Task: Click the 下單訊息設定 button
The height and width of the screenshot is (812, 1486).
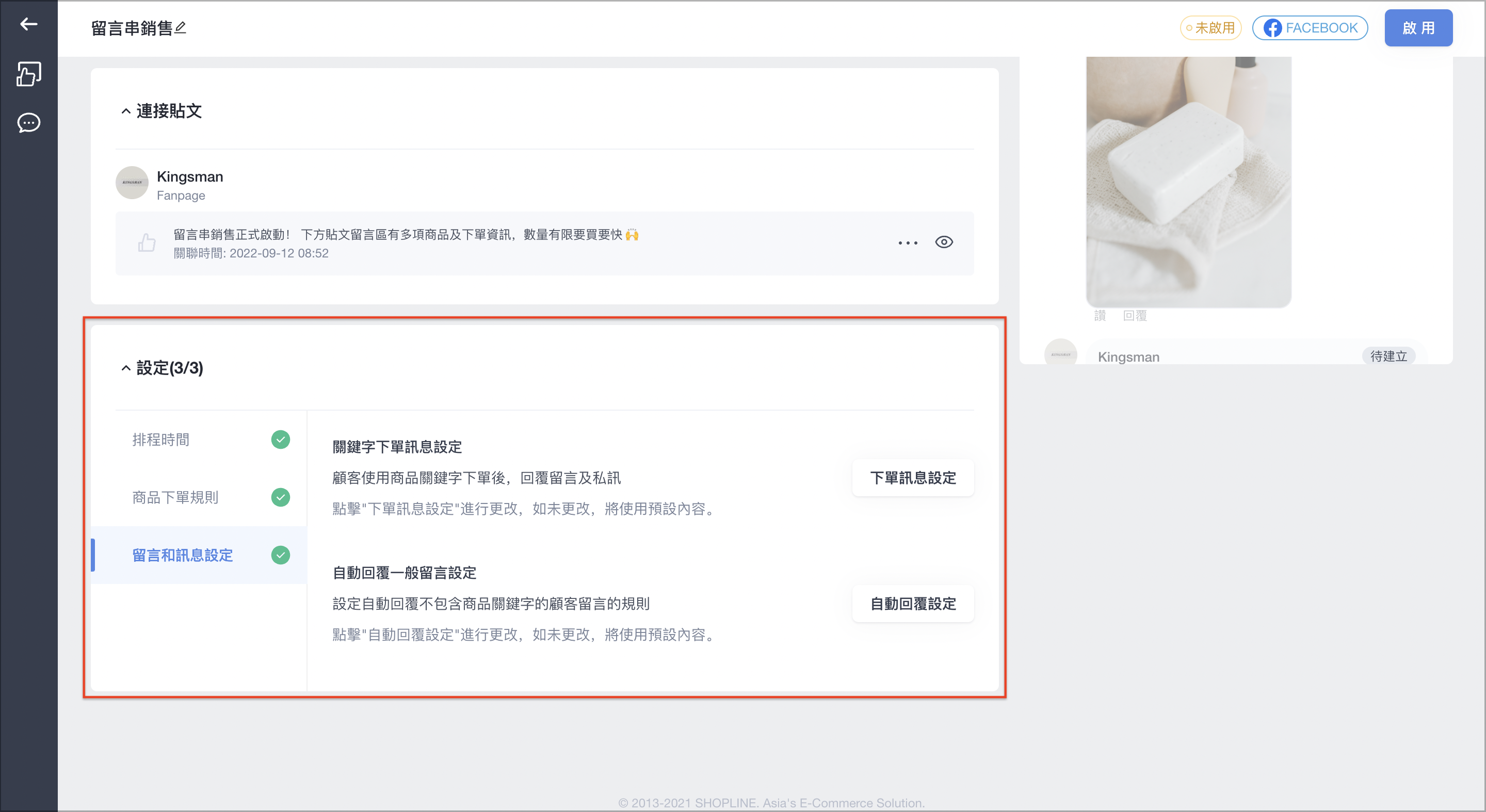Action: (913, 478)
